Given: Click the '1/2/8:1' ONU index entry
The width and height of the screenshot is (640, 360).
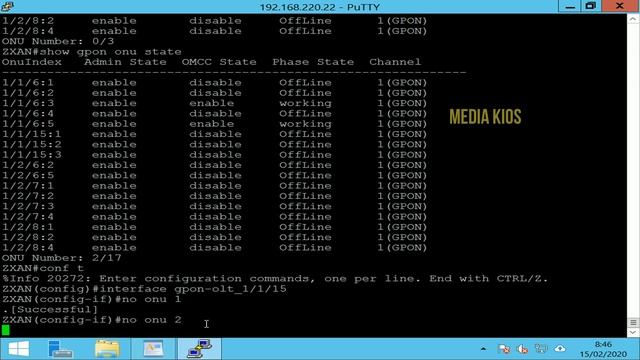Looking at the screenshot, I should tap(28, 227).
